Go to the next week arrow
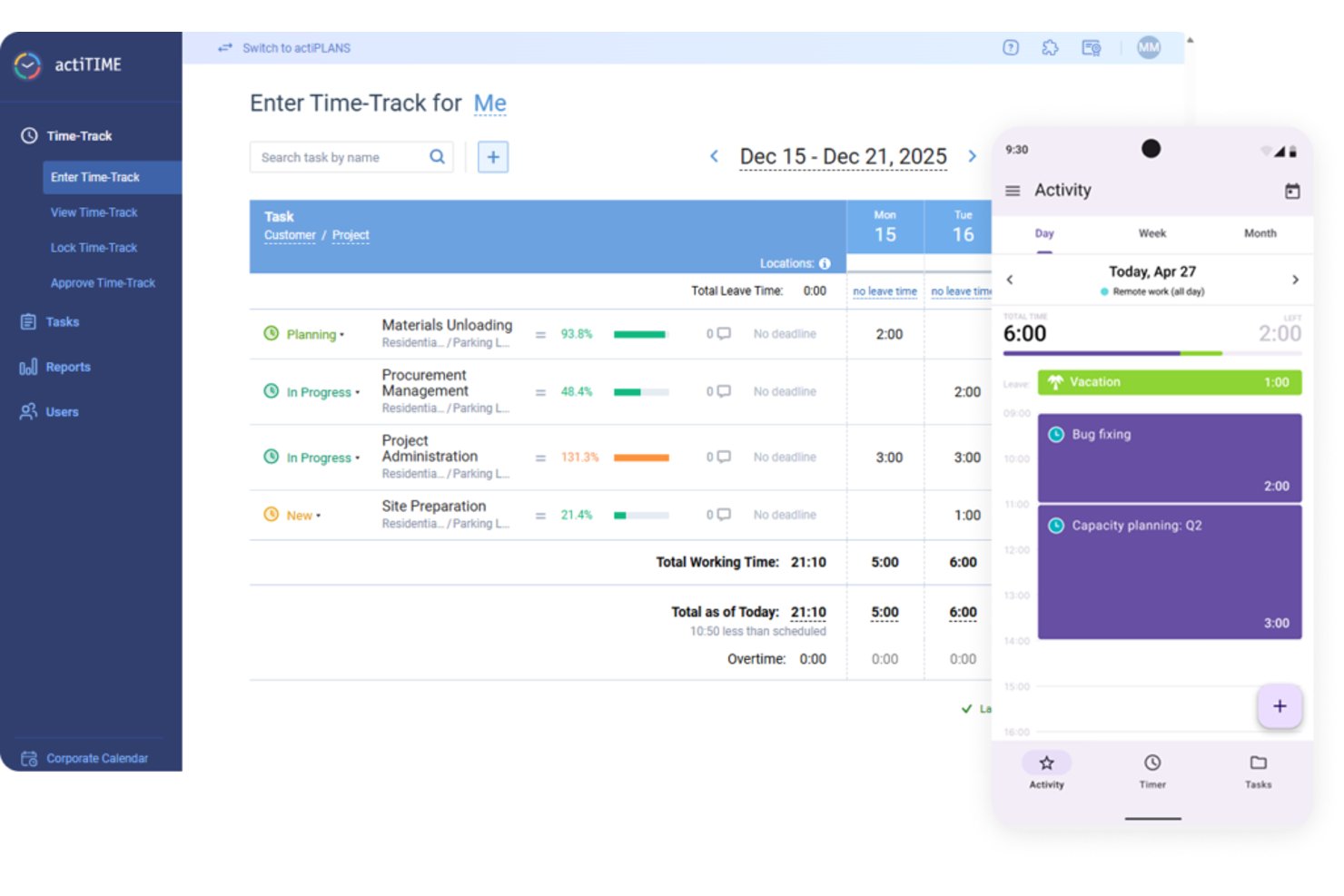This screenshot has height=896, width=1344. point(972,156)
